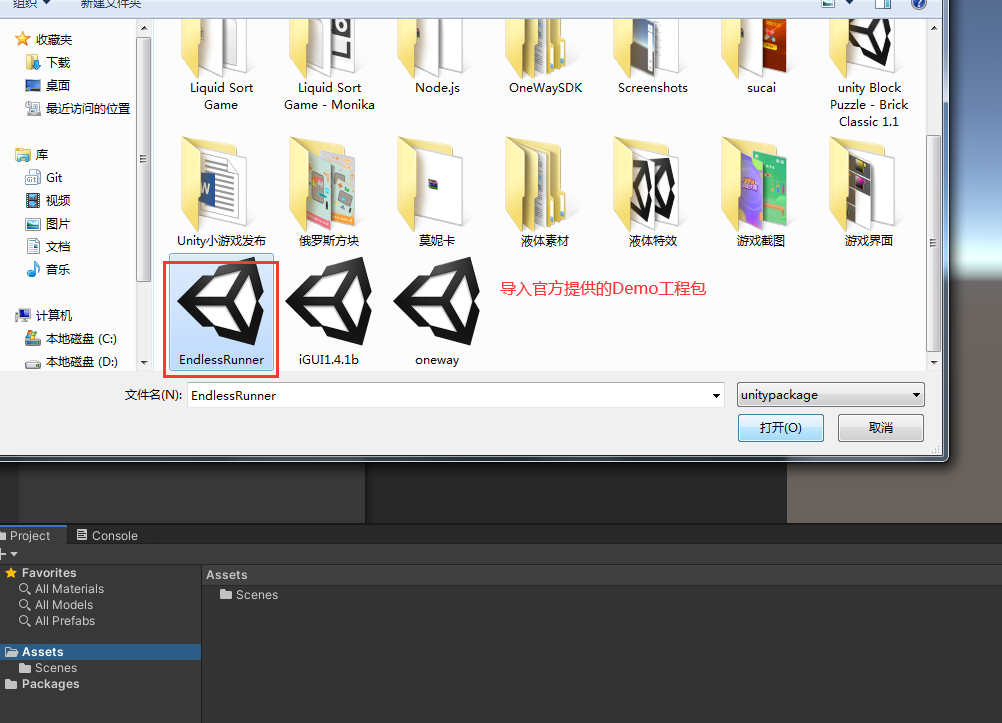Open the Screenshots folder
1002x723 pixels.
[652, 56]
